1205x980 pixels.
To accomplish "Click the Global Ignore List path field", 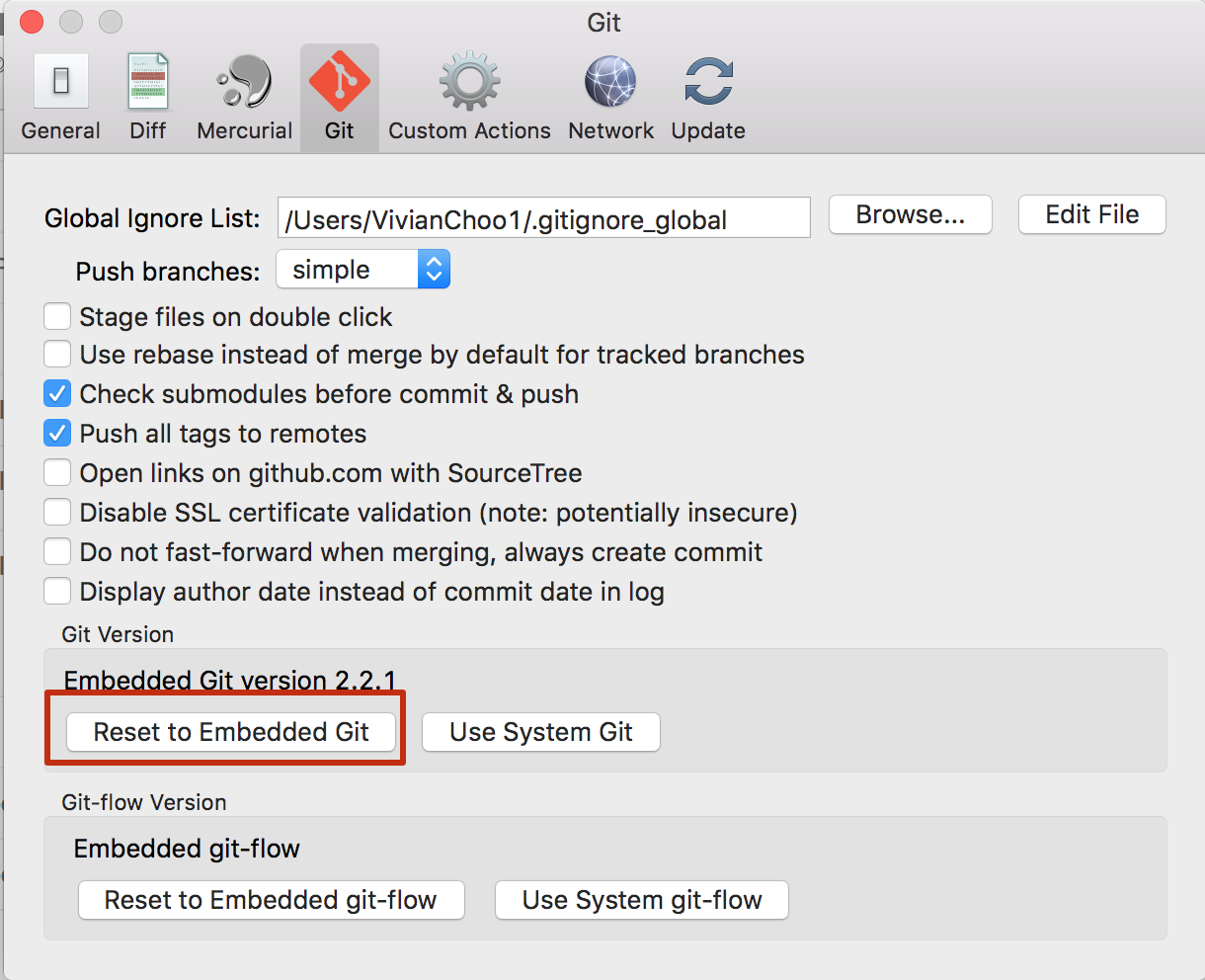I will point(543,217).
